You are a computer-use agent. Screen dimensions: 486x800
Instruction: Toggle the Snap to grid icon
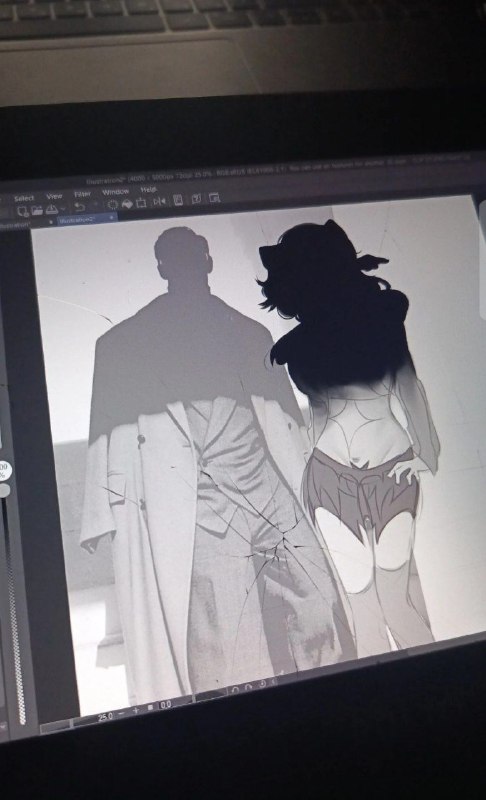[214, 198]
